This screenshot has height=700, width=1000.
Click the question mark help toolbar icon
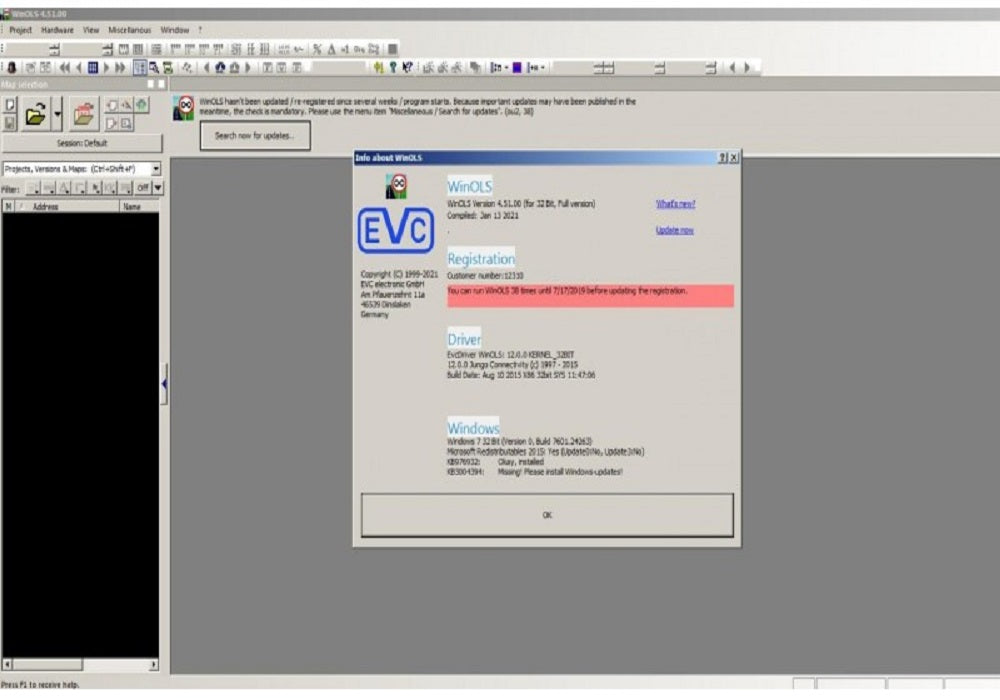393,68
